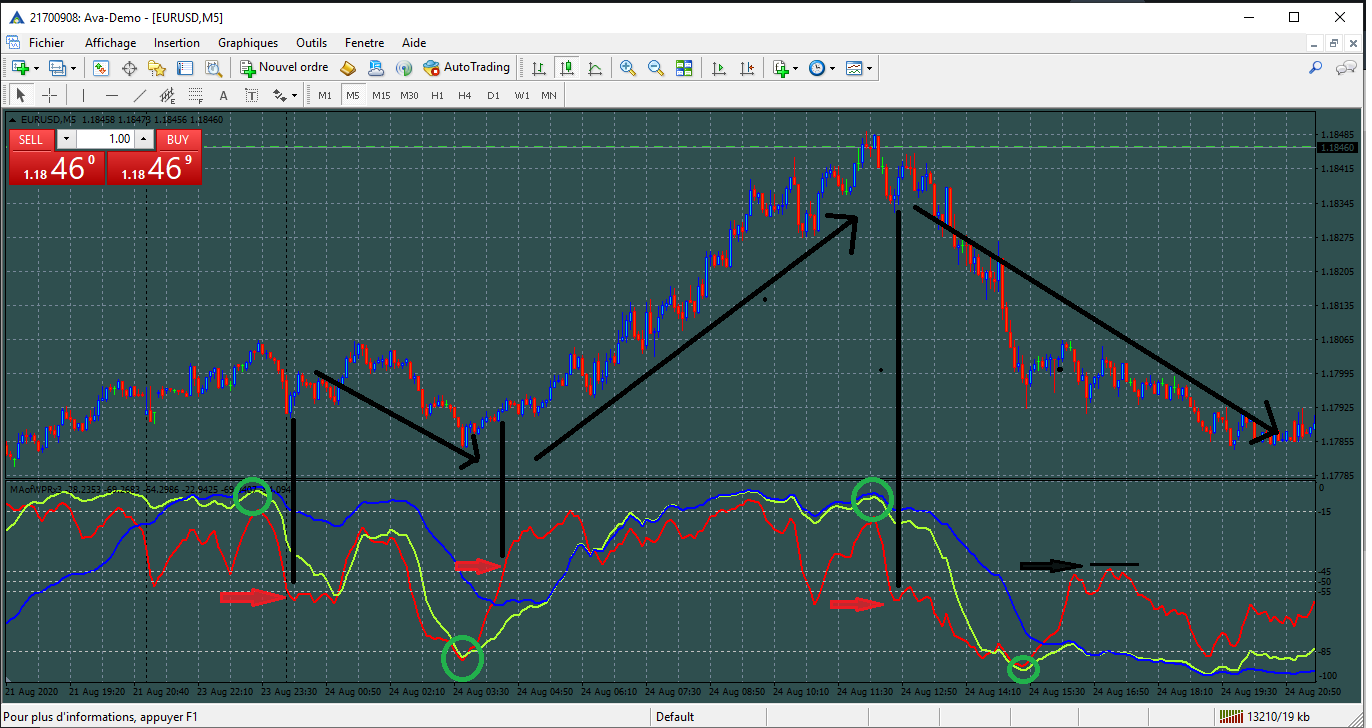The width and height of the screenshot is (1372, 728).
Task: Toggle chart shift from right edge
Action: [747, 67]
